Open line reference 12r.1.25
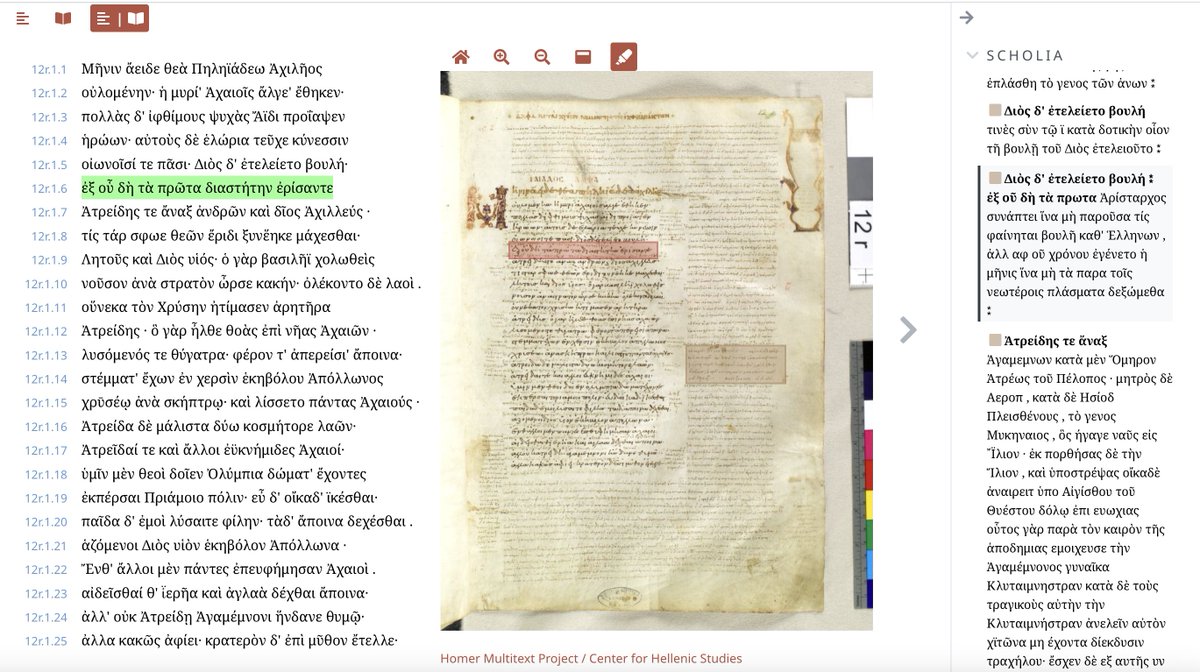 (x=46, y=641)
